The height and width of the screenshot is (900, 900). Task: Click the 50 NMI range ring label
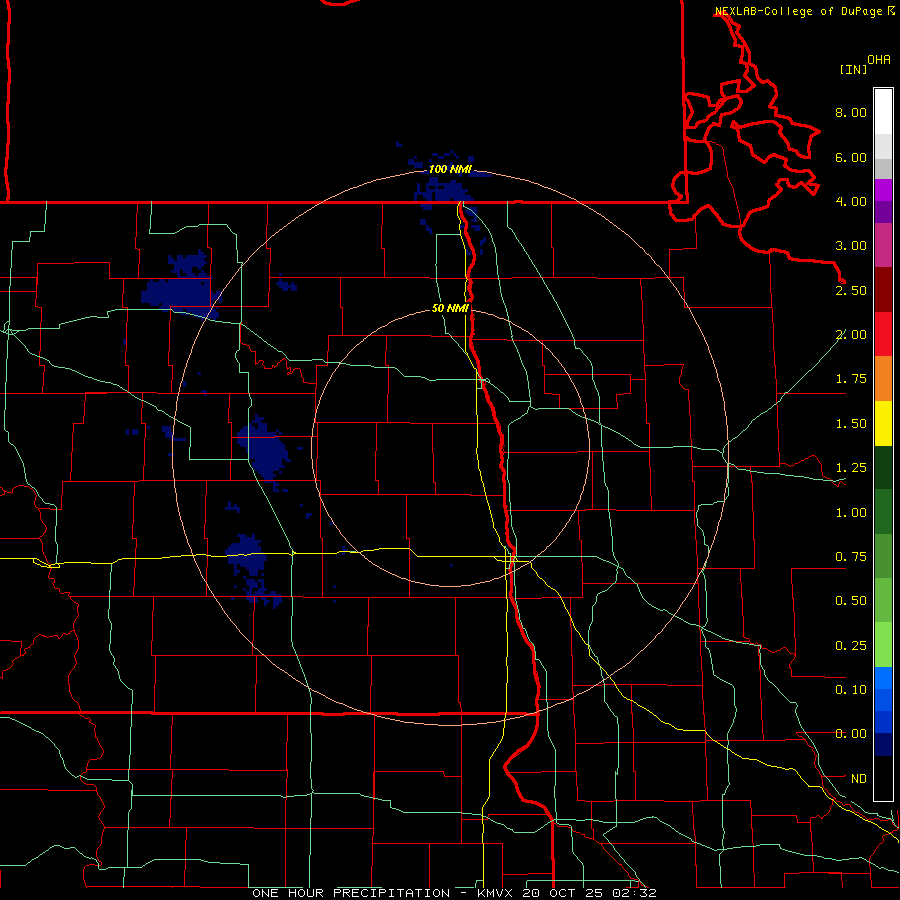pos(450,308)
